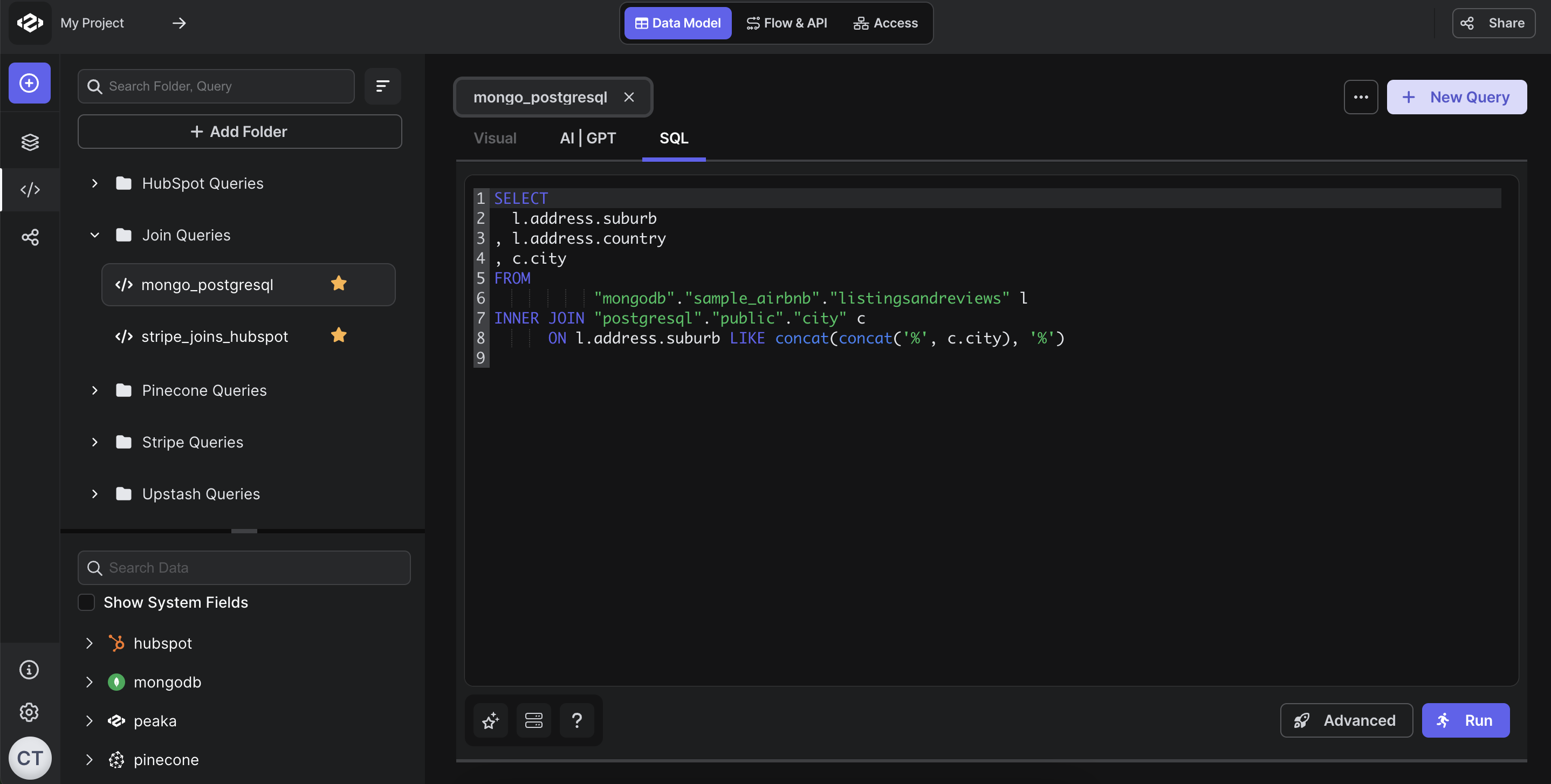The width and height of the screenshot is (1551, 784).
Task: Expand the pinecone data source chevron
Action: tap(89, 760)
